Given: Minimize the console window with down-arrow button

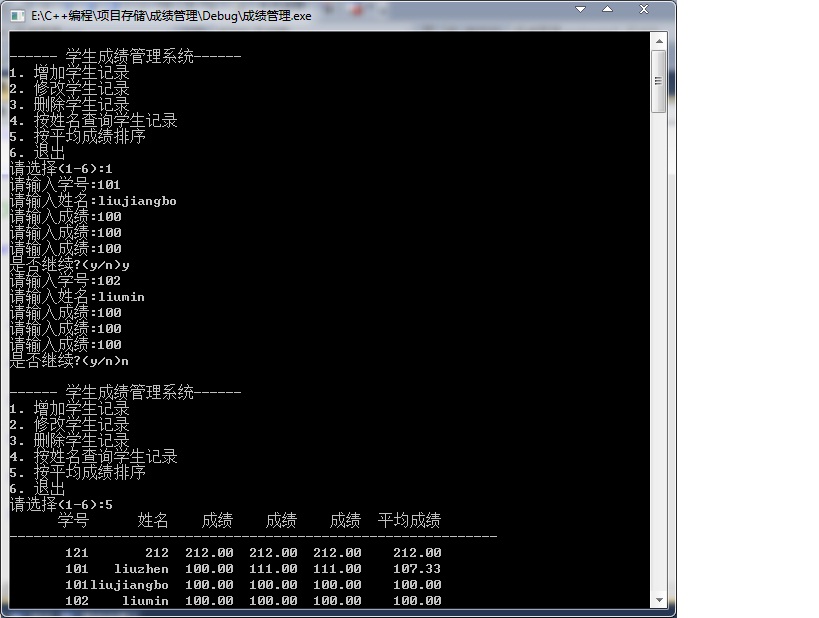Looking at the screenshot, I should (x=580, y=9).
